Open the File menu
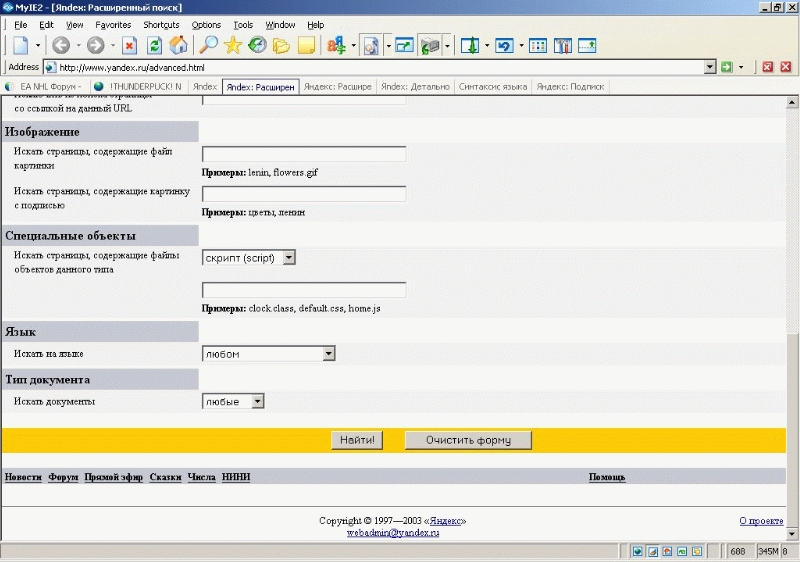Image resolution: width=800 pixels, height=562 pixels. pos(21,24)
